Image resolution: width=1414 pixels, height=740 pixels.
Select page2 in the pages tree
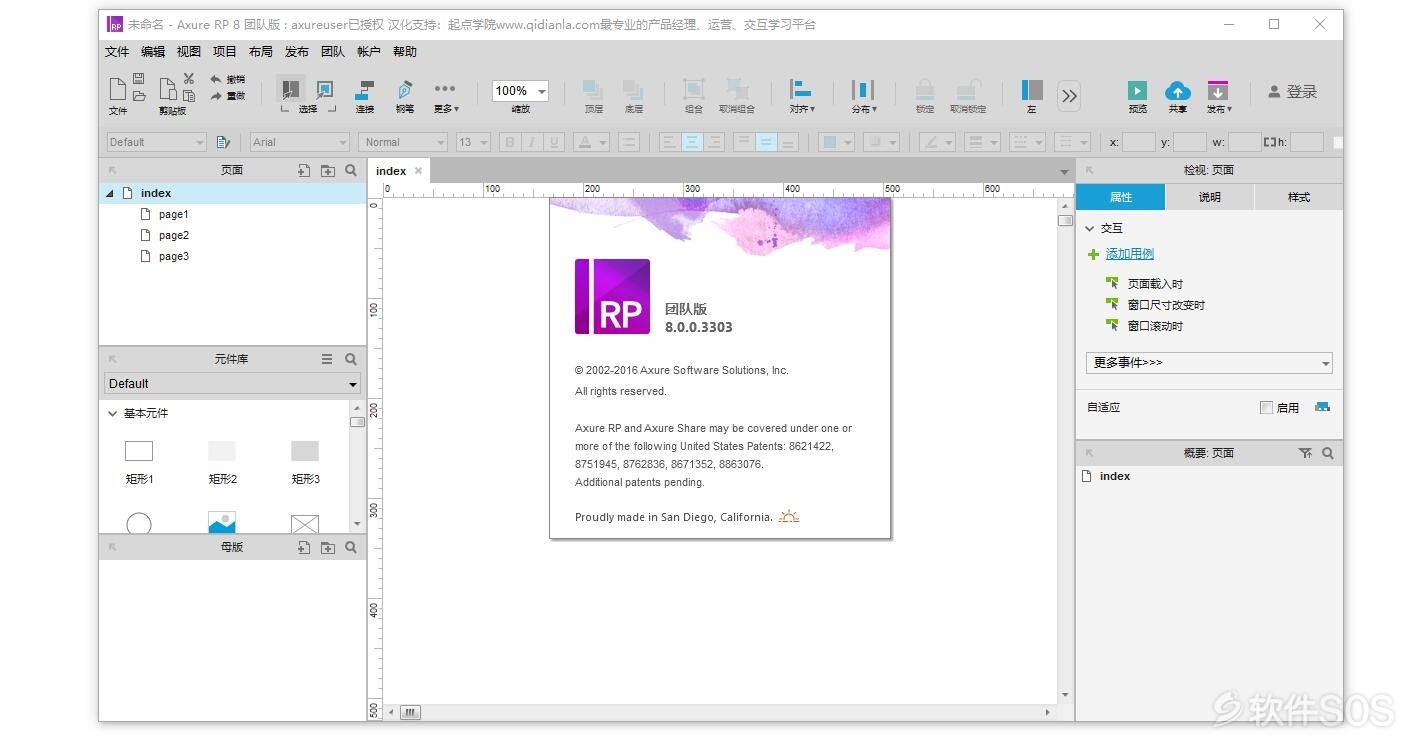pyautogui.click(x=173, y=235)
